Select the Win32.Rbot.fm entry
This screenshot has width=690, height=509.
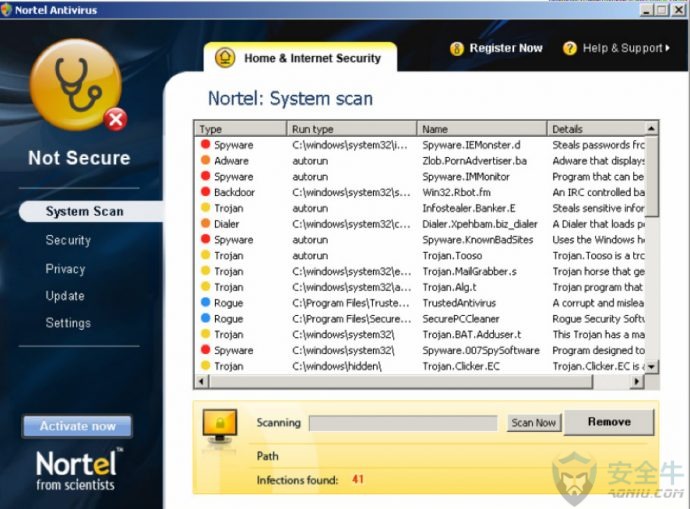456,192
